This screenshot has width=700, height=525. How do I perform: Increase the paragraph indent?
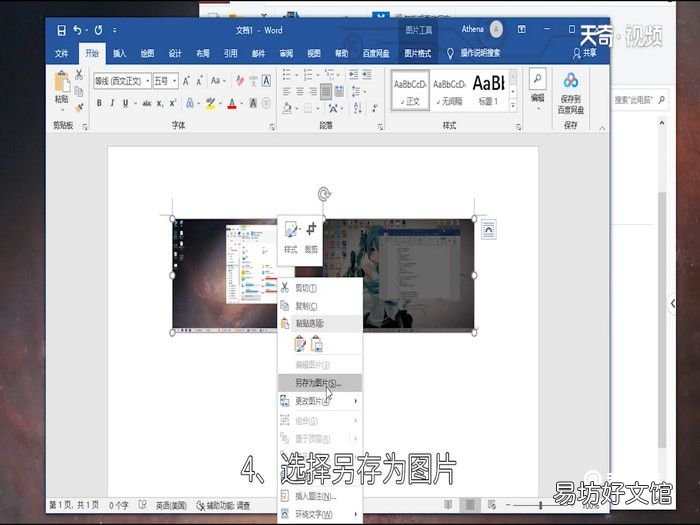point(367,74)
